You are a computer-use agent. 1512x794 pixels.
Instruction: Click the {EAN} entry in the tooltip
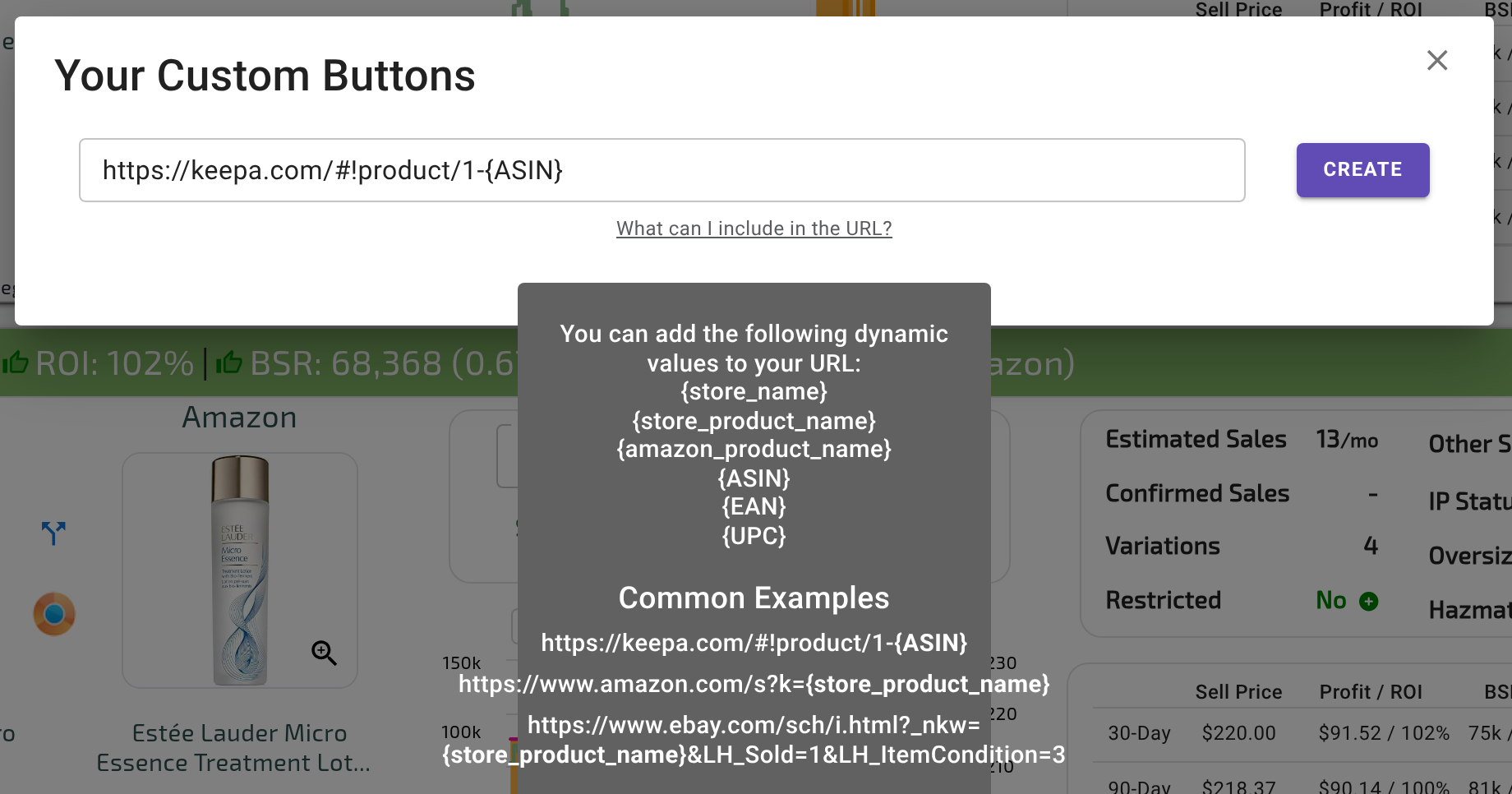(754, 507)
